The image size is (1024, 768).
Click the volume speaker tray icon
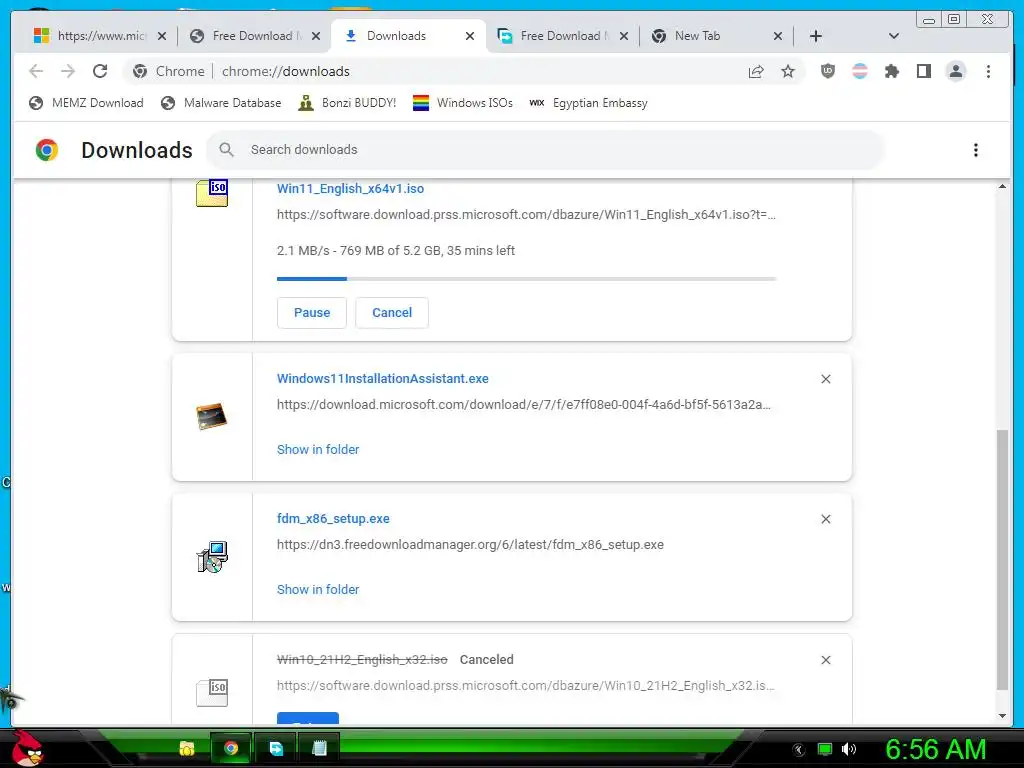849,749
